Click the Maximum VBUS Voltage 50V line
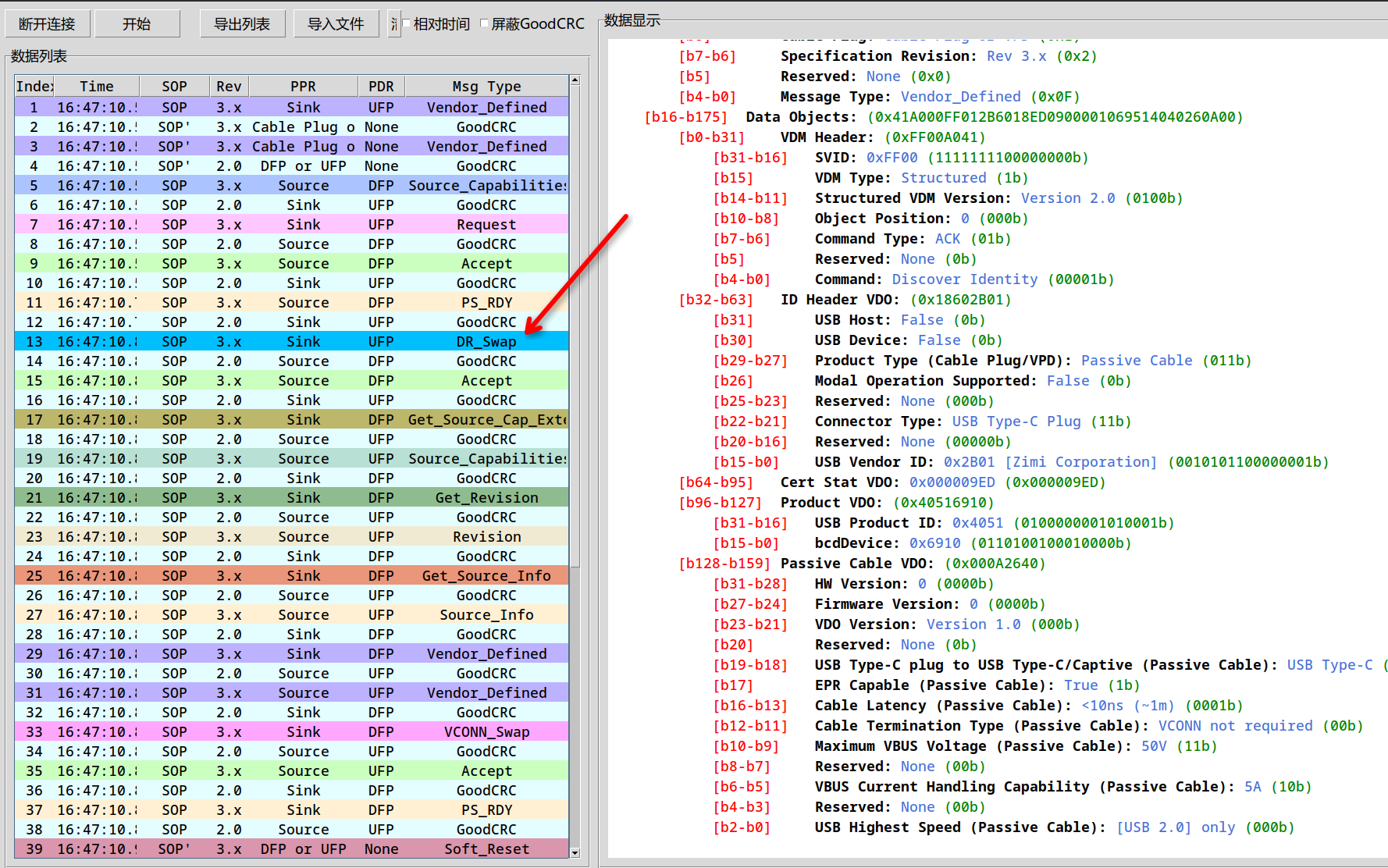Viewport: 1388px width, 868px height. [x=965, y=746]
